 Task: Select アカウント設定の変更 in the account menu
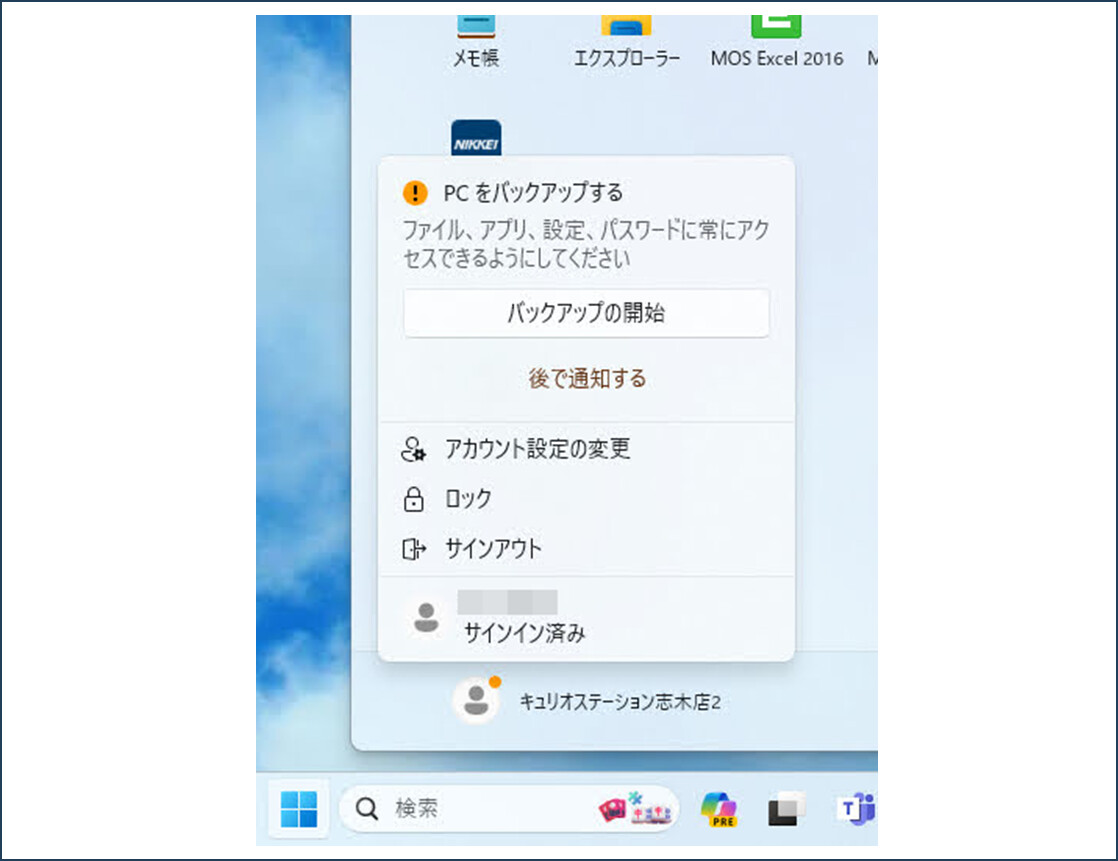[x=537, y=449]
